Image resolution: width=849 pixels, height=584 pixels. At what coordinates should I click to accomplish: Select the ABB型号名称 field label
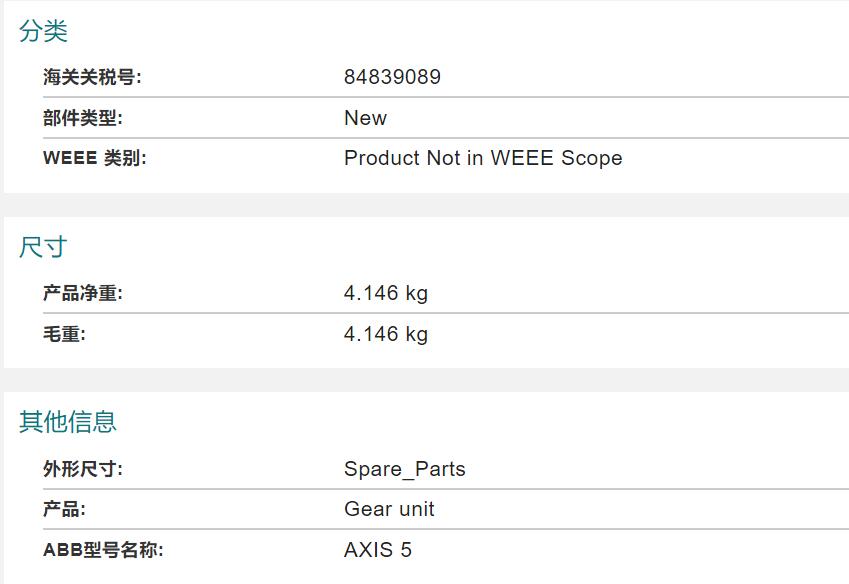coord(103,550)
